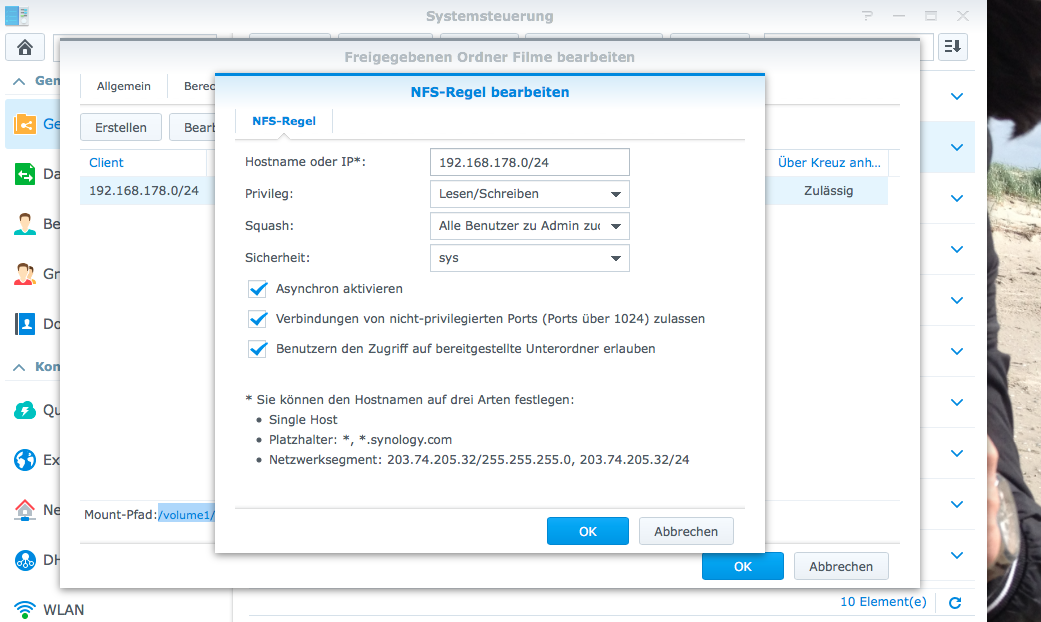Image resolution: width=1041 pixels, height=622 pixels.
Task: Click the Erstellen button
Action: (121, 127)
